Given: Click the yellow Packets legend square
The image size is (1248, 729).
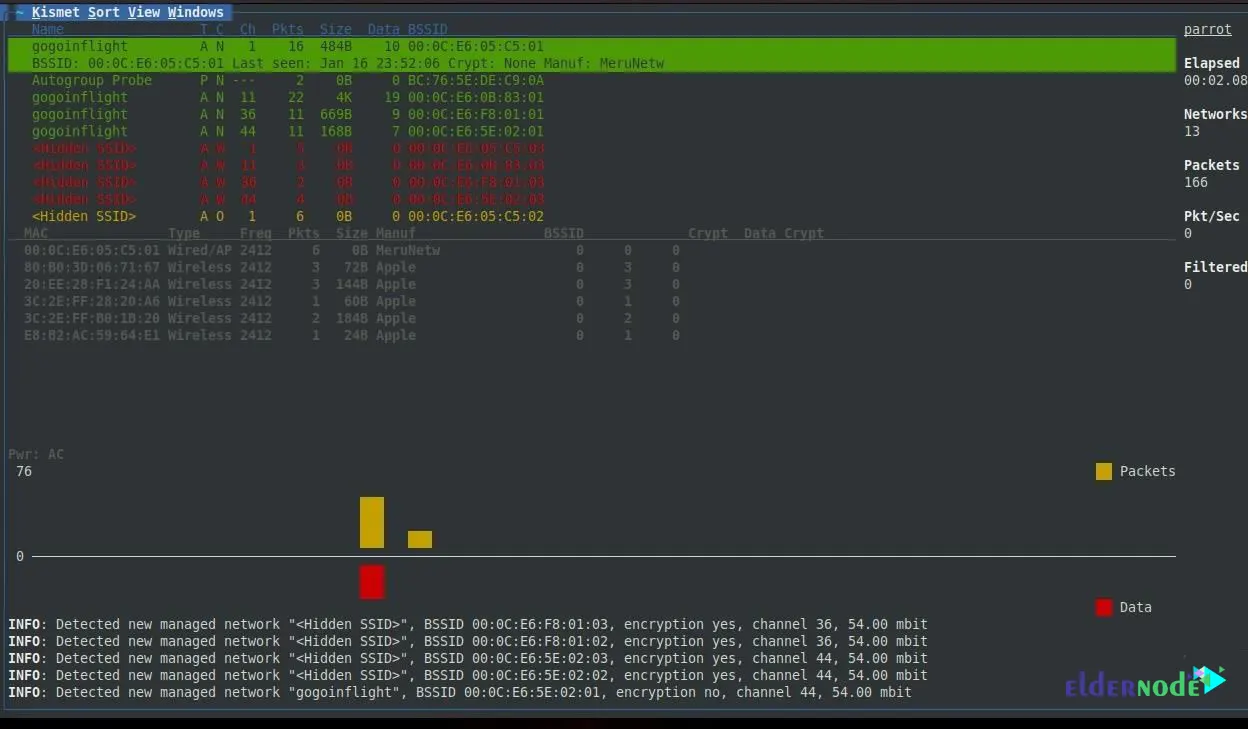Looking at the screenshot, I should [1104, 471].
